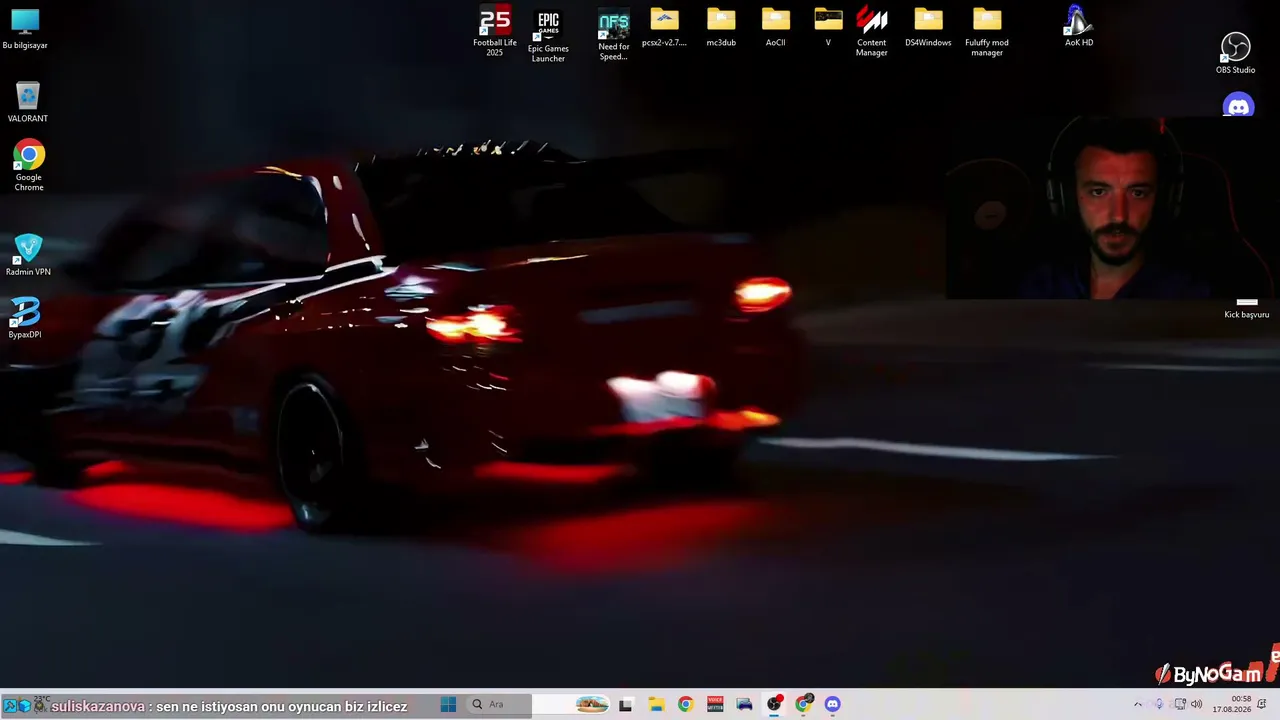Select the Radmin VPN desktop shortcut

click(x=28, y=255)
